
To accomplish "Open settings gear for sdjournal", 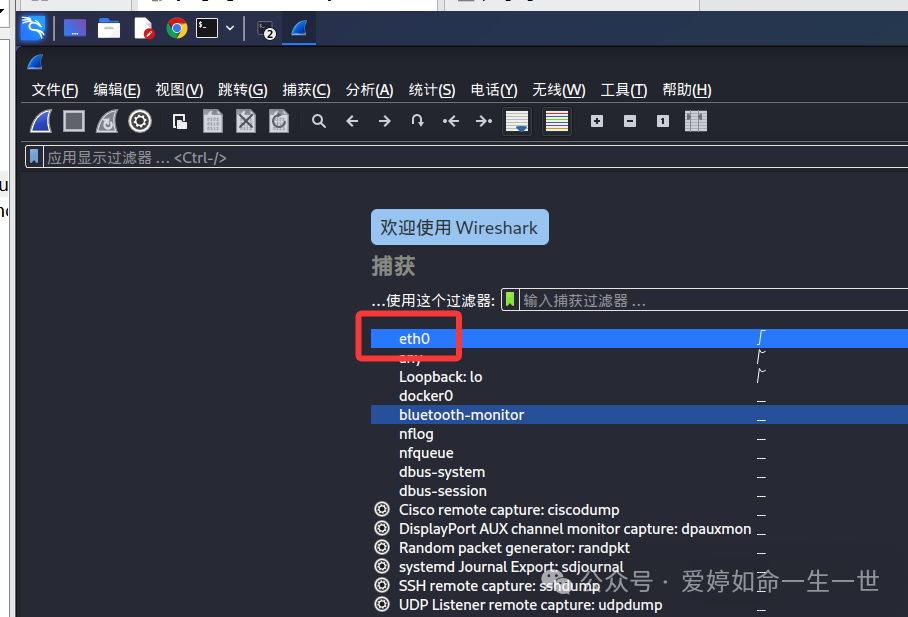I will (382, 566).
